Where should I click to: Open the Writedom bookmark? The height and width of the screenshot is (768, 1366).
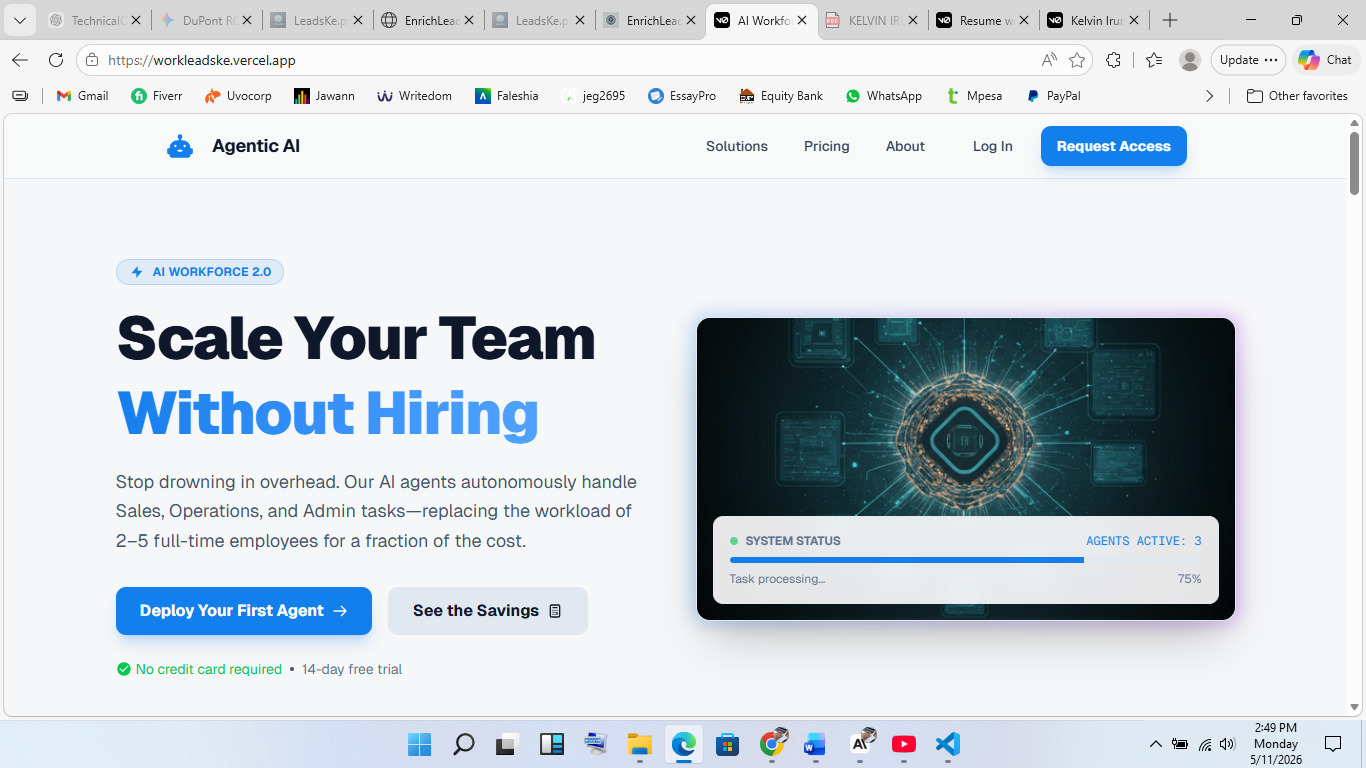pyautogui.click(x=414, y=96)
